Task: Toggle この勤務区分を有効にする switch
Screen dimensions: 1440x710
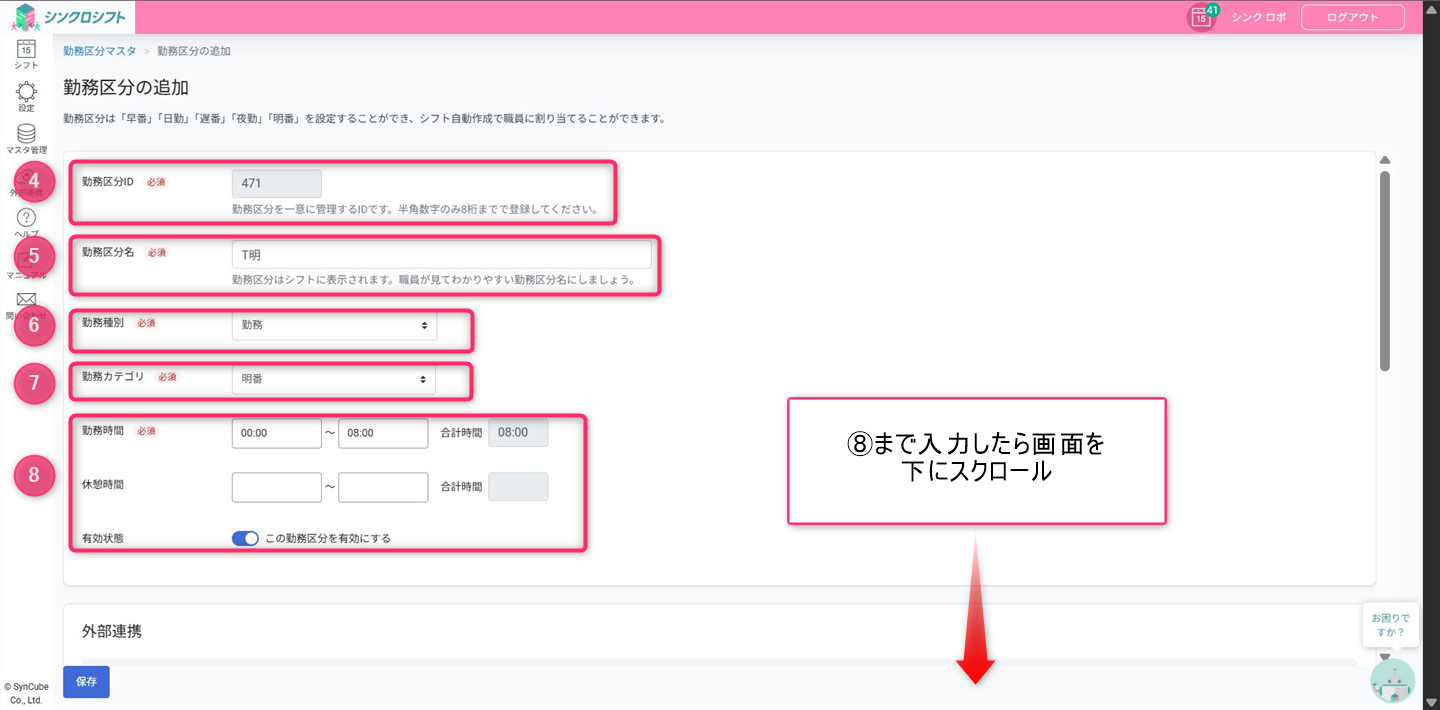Action: point(245,538)
